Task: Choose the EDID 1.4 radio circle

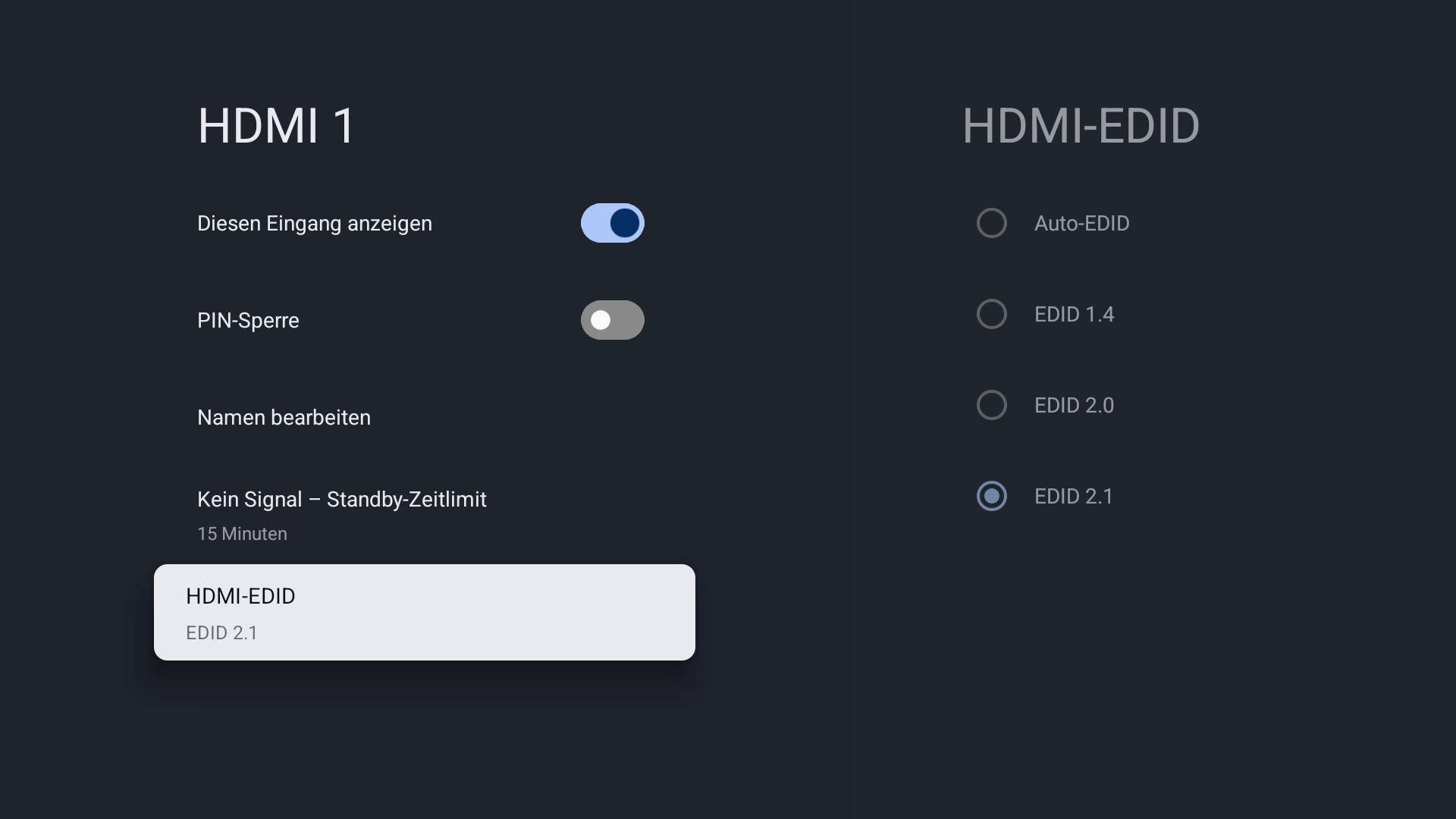Action: 991,314
